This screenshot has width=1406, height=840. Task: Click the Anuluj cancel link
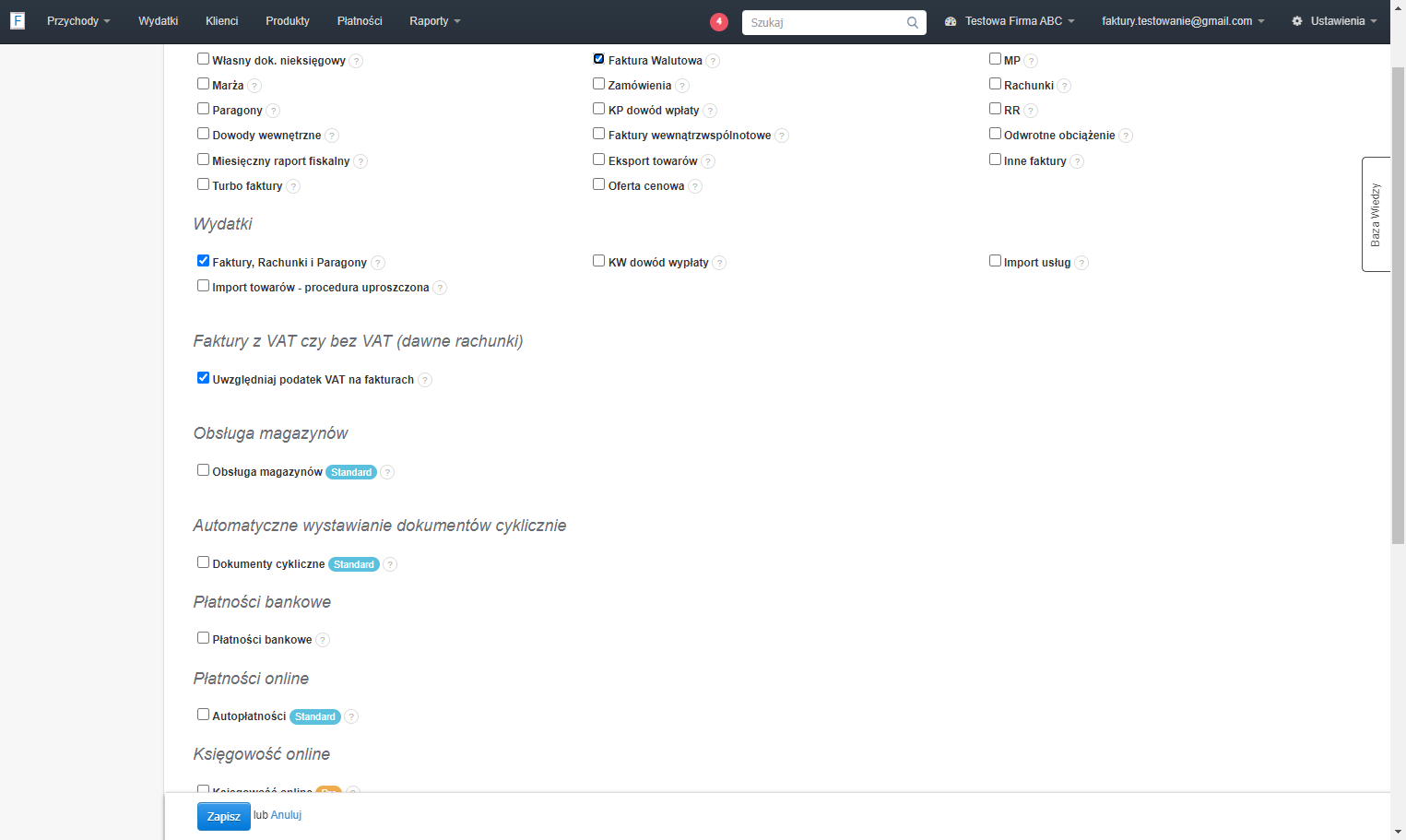[x=286, y=815]
